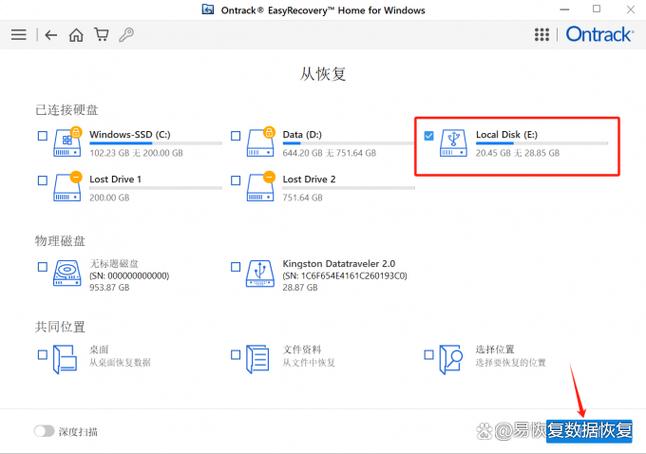Viewport: 646px width, 454px height.
Task: Click the 共同位置 section heading
Action: [x=60, y=327]
